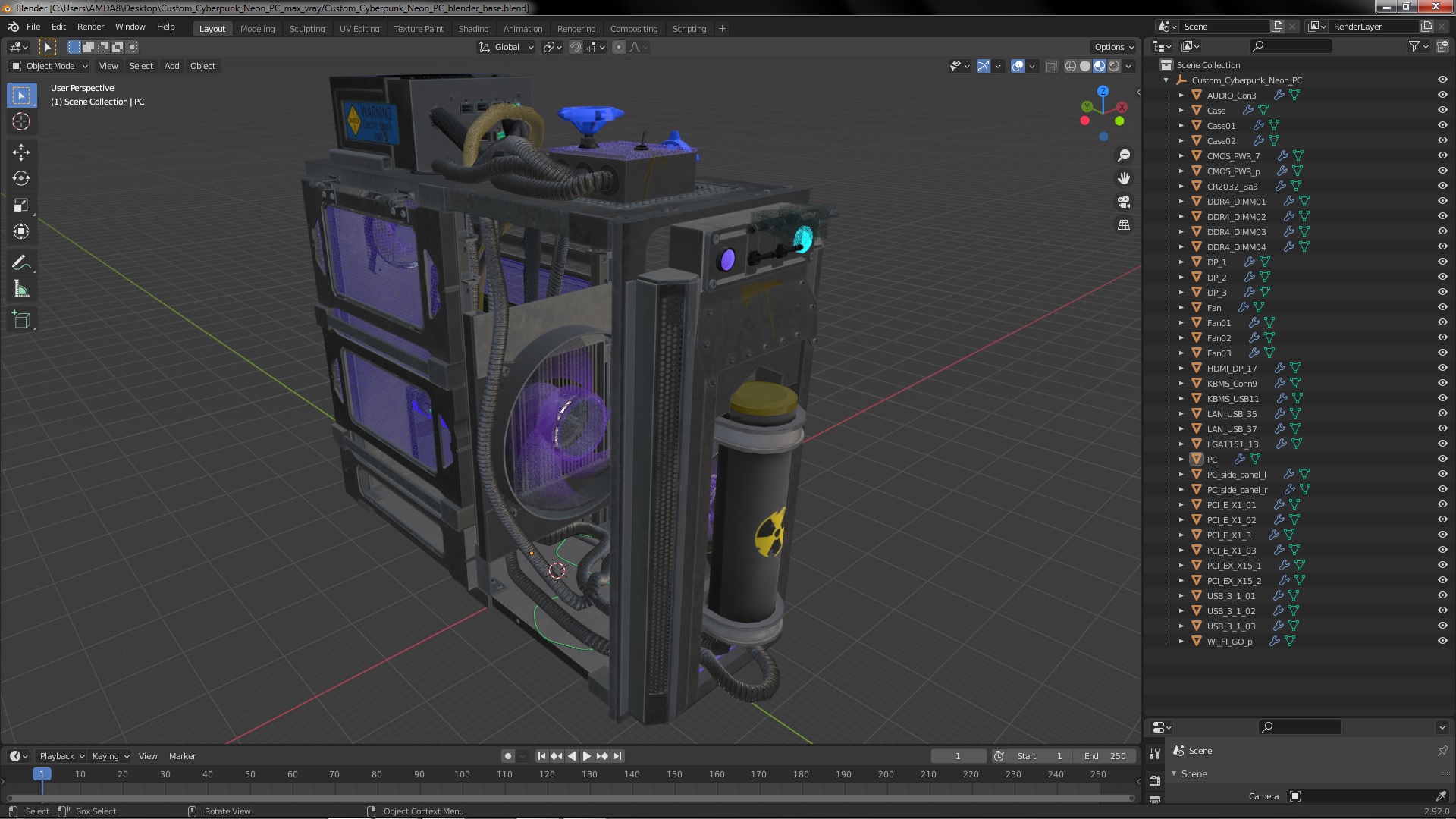
Task: Switch to the orthographic/perspective grid icon
Action: tap(1124, 225)
